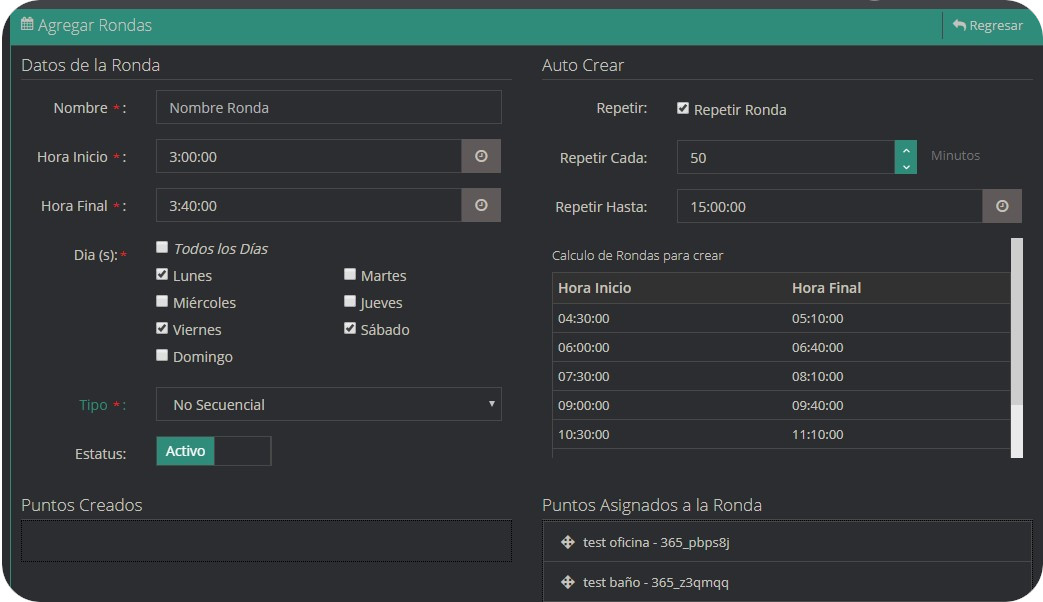Increase Repetir Cada minutes with up arrow

tap(906, 150)
